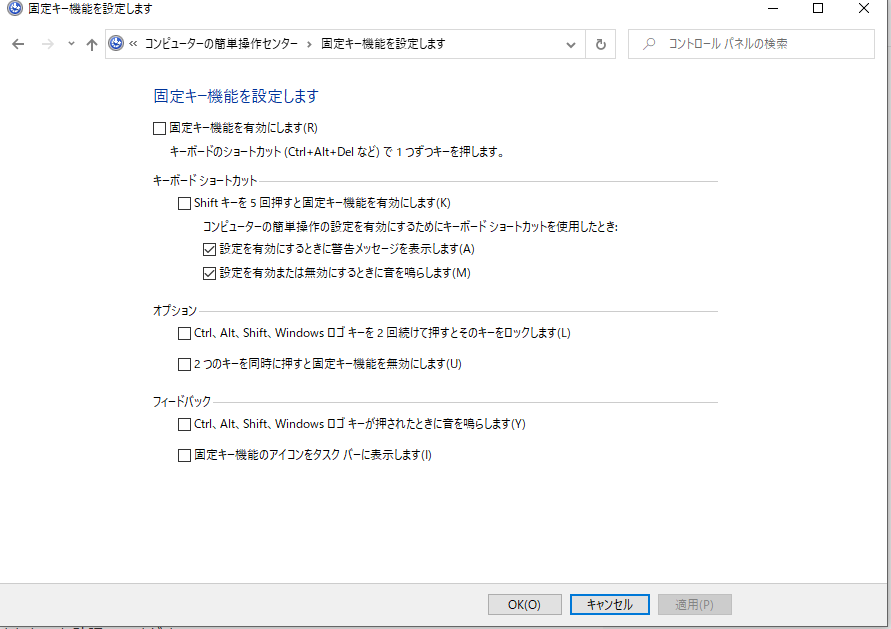Click the back navigation arrow
Screen dimensions: 891x629
17,44
